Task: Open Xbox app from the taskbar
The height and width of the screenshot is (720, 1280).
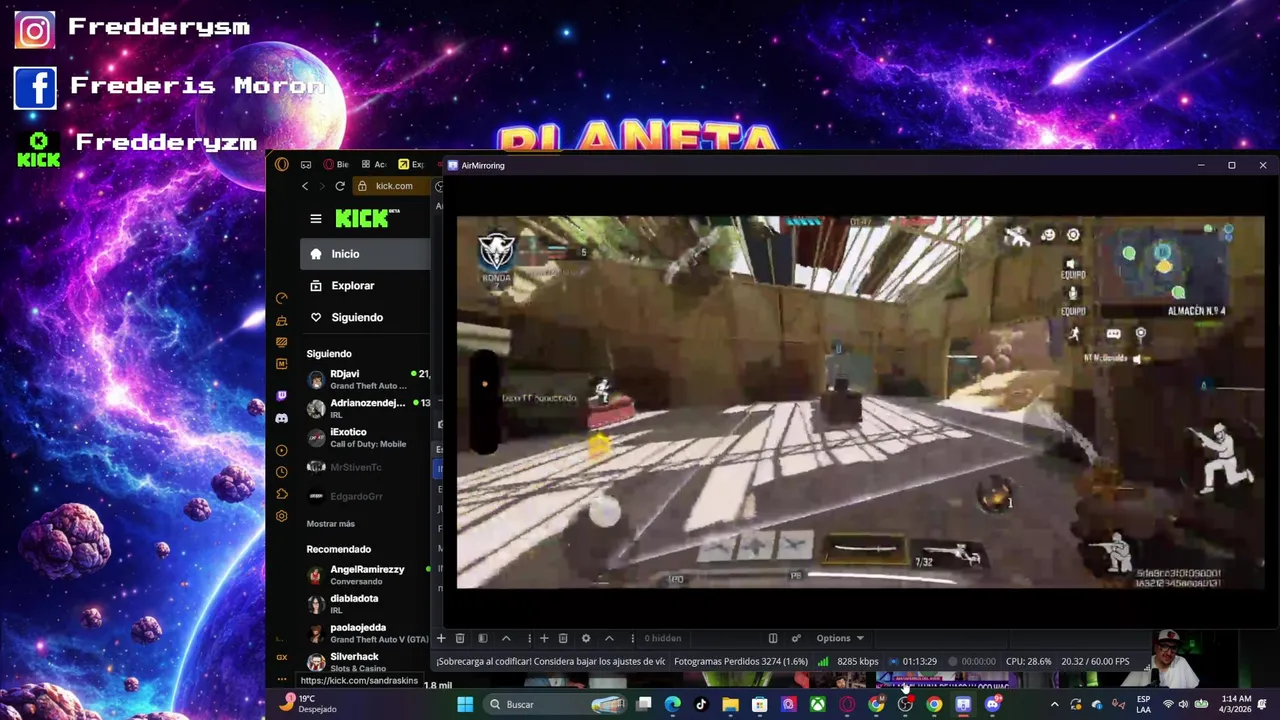Action: tap(818, 704)
